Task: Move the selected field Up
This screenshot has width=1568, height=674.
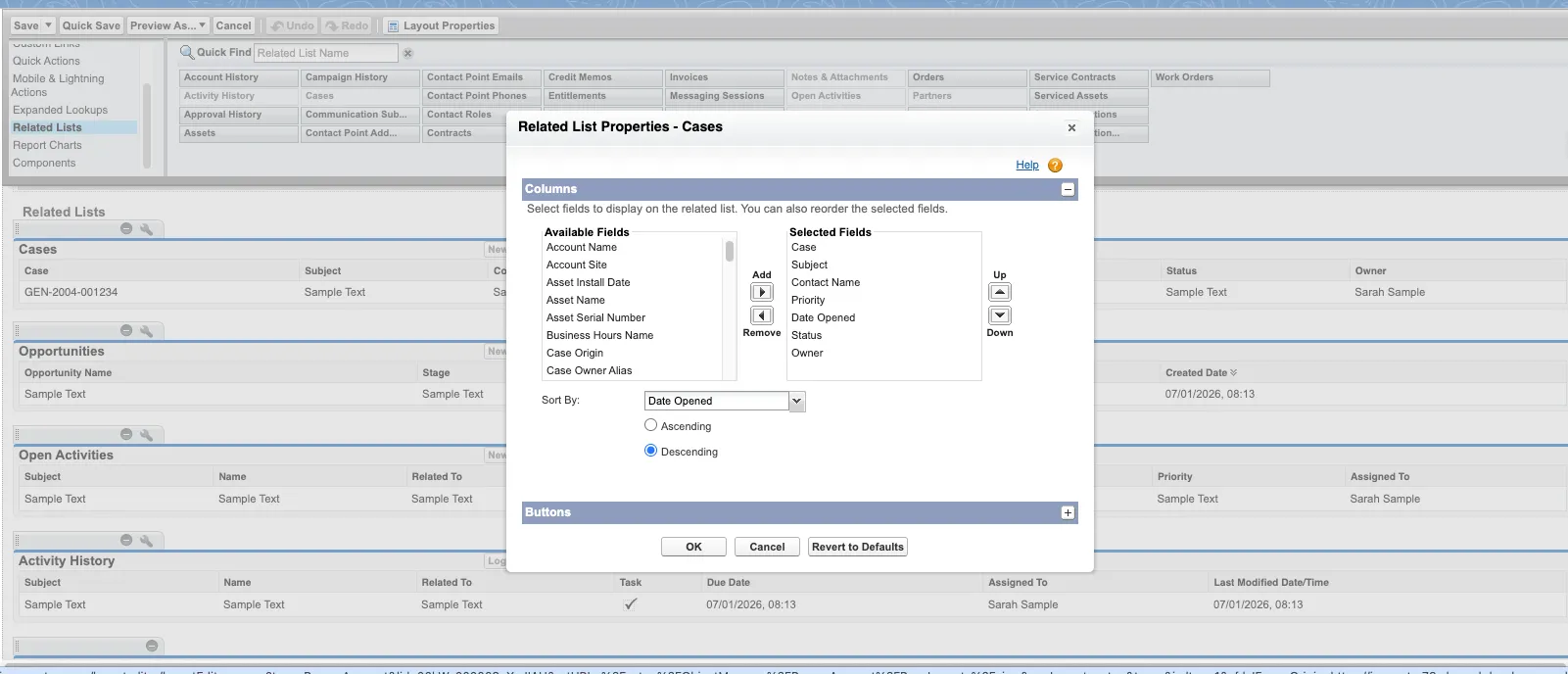Action: (x=999, y=292)
